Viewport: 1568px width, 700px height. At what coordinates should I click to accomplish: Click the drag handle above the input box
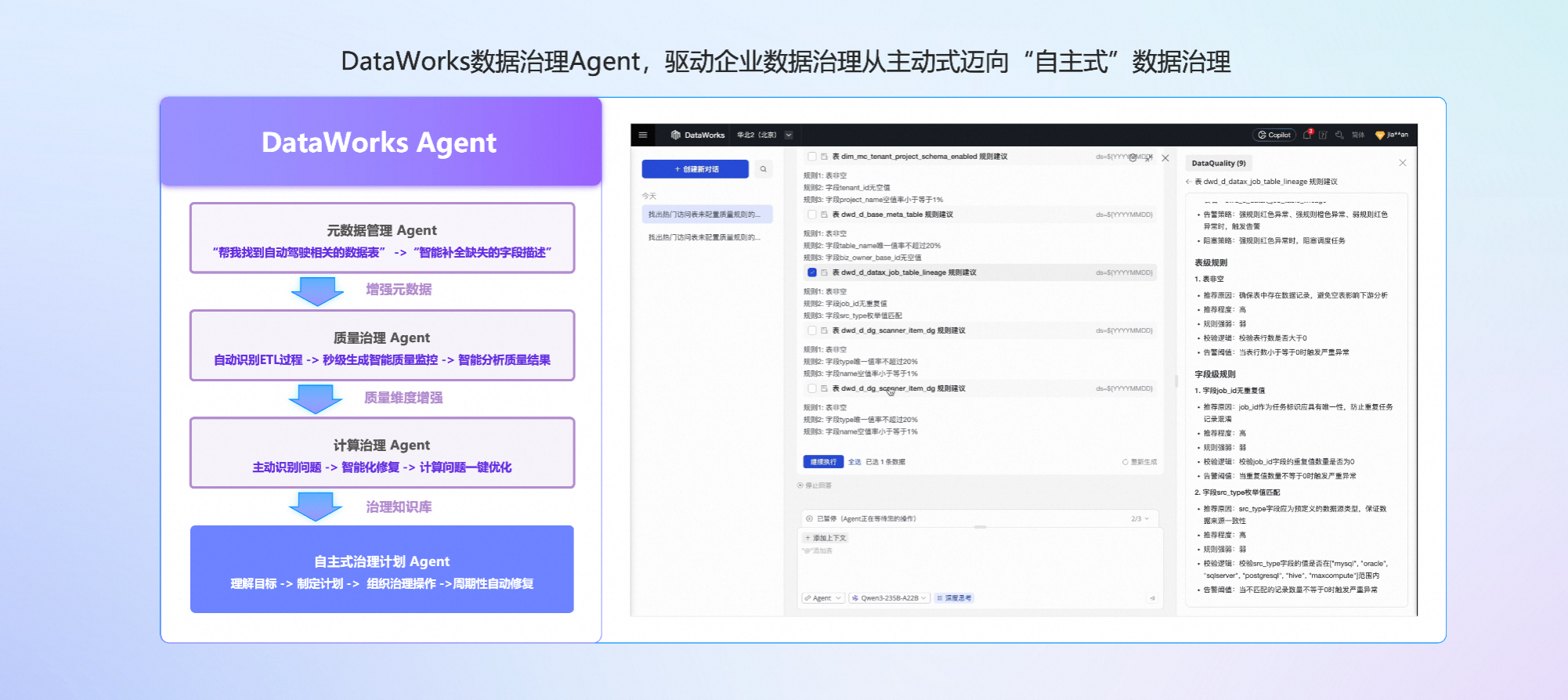pos(980,528)
